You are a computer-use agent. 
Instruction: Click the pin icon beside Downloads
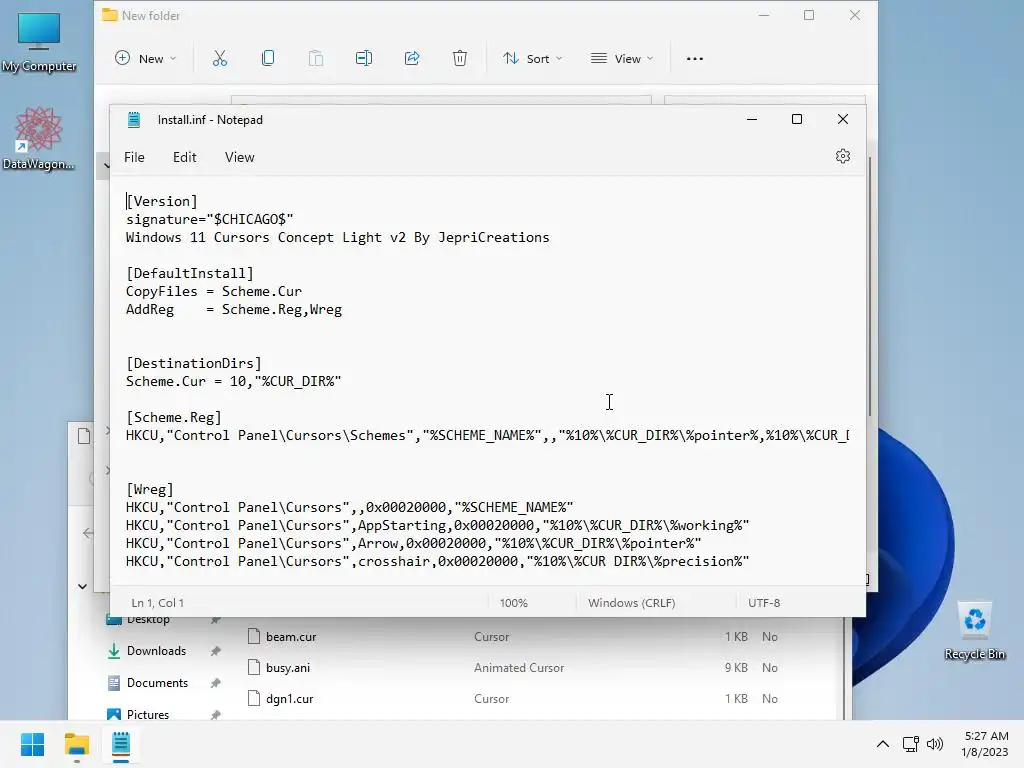pyautogui.click(x=216, y=651)
